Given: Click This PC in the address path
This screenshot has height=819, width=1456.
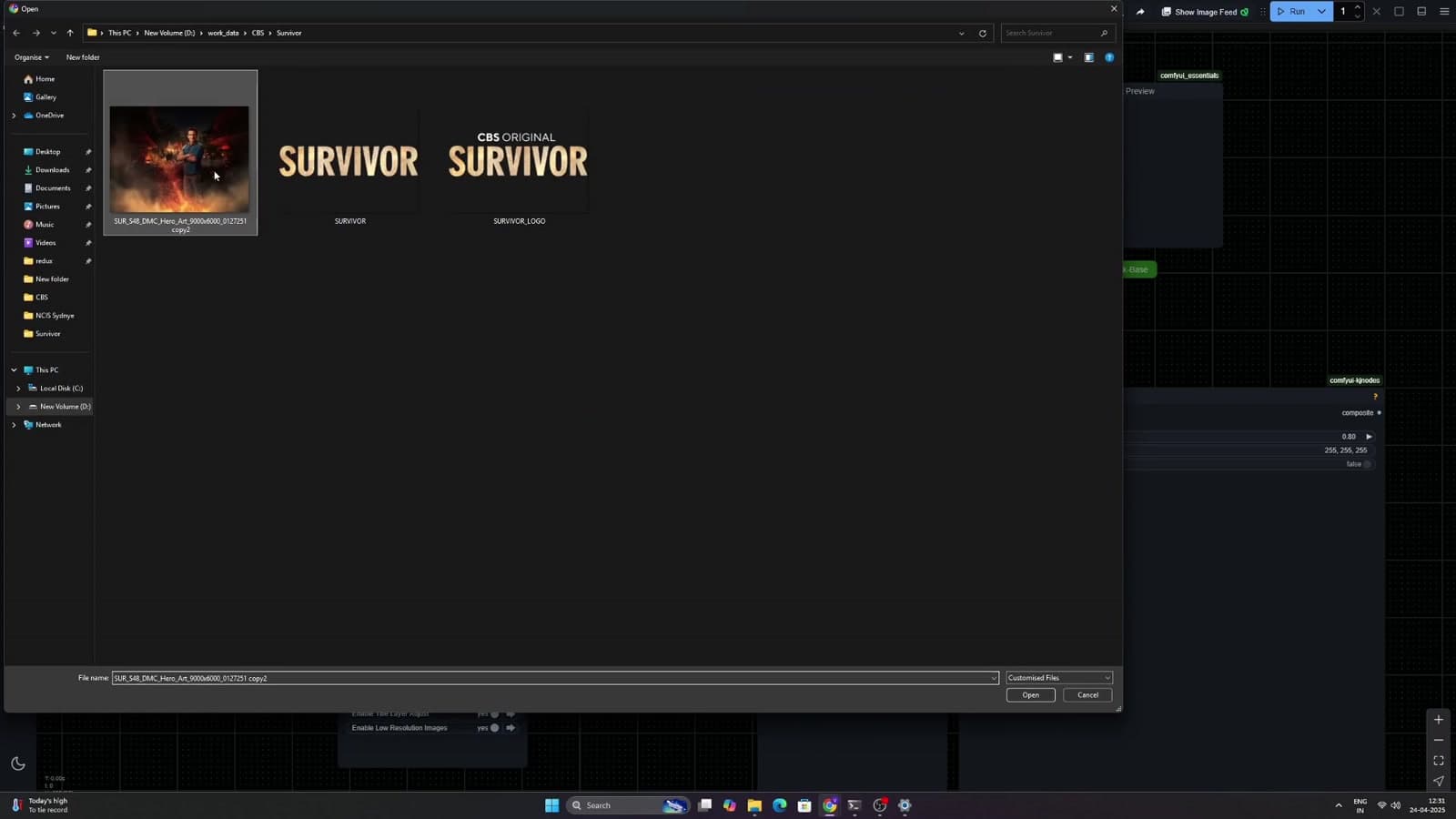Looking at the screenshot, I should (x=119, y=33).
